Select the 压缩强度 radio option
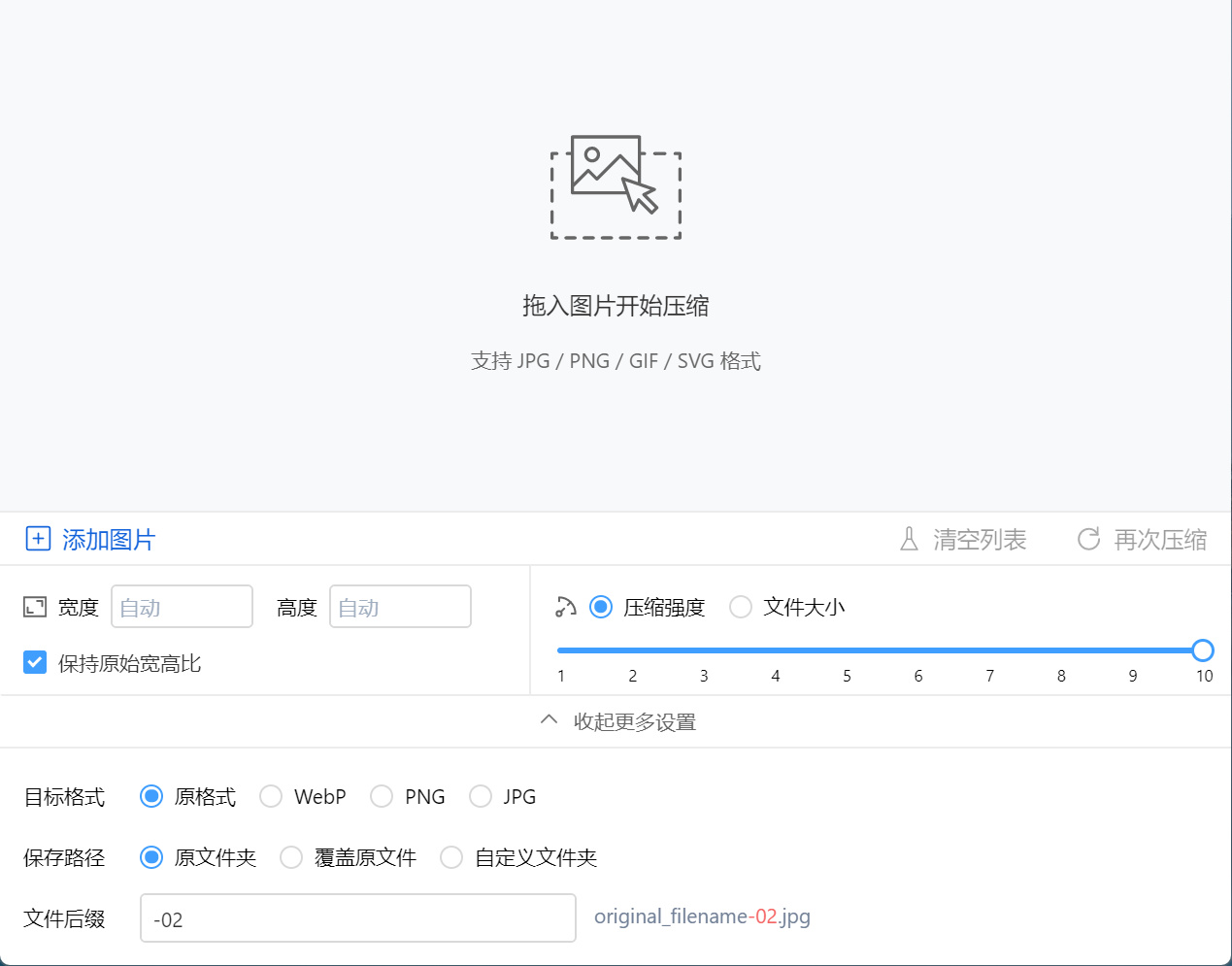Image resolution: width=1232 pixels, height=966 pixels. click(x=601, y=607)
